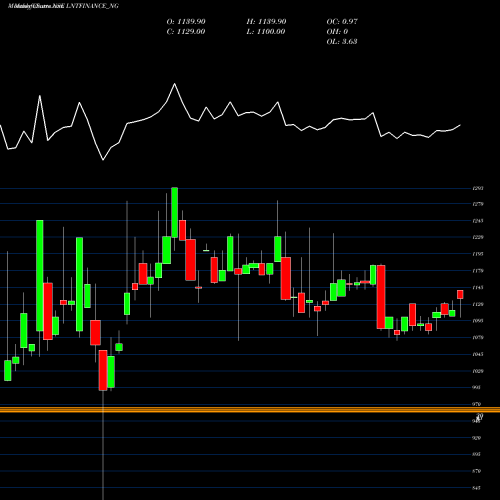Click the 845 price axis label

click(x=477, y=488)
